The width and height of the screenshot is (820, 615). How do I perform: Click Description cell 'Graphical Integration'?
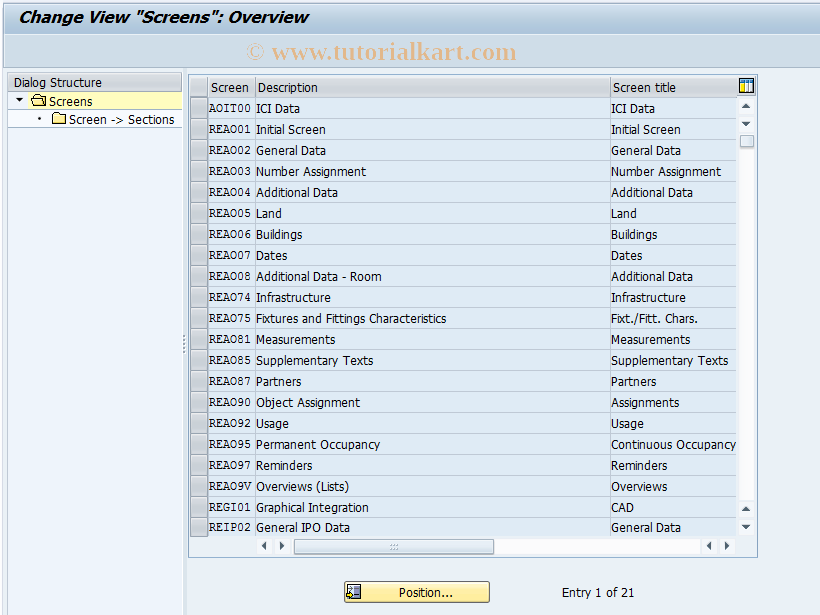(x=432, y=507)
